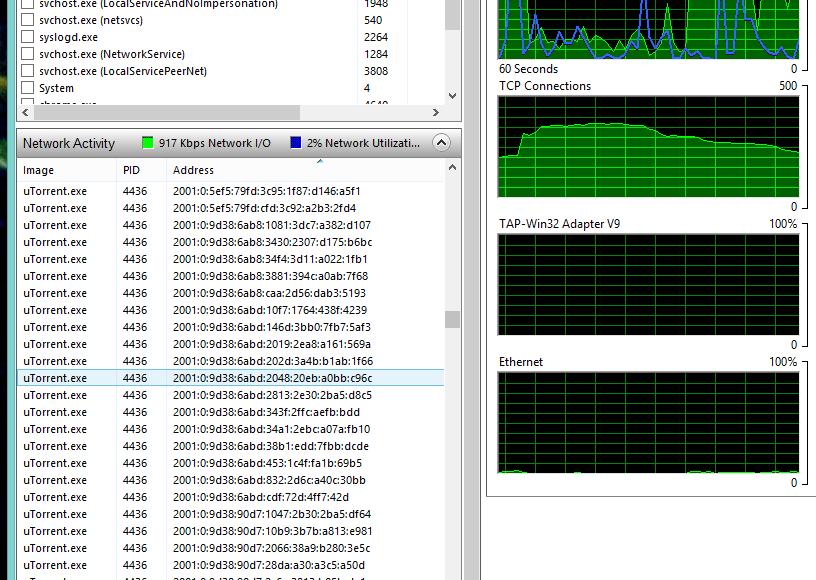Click the scroll down arrow of the process list

coord(452,96)
